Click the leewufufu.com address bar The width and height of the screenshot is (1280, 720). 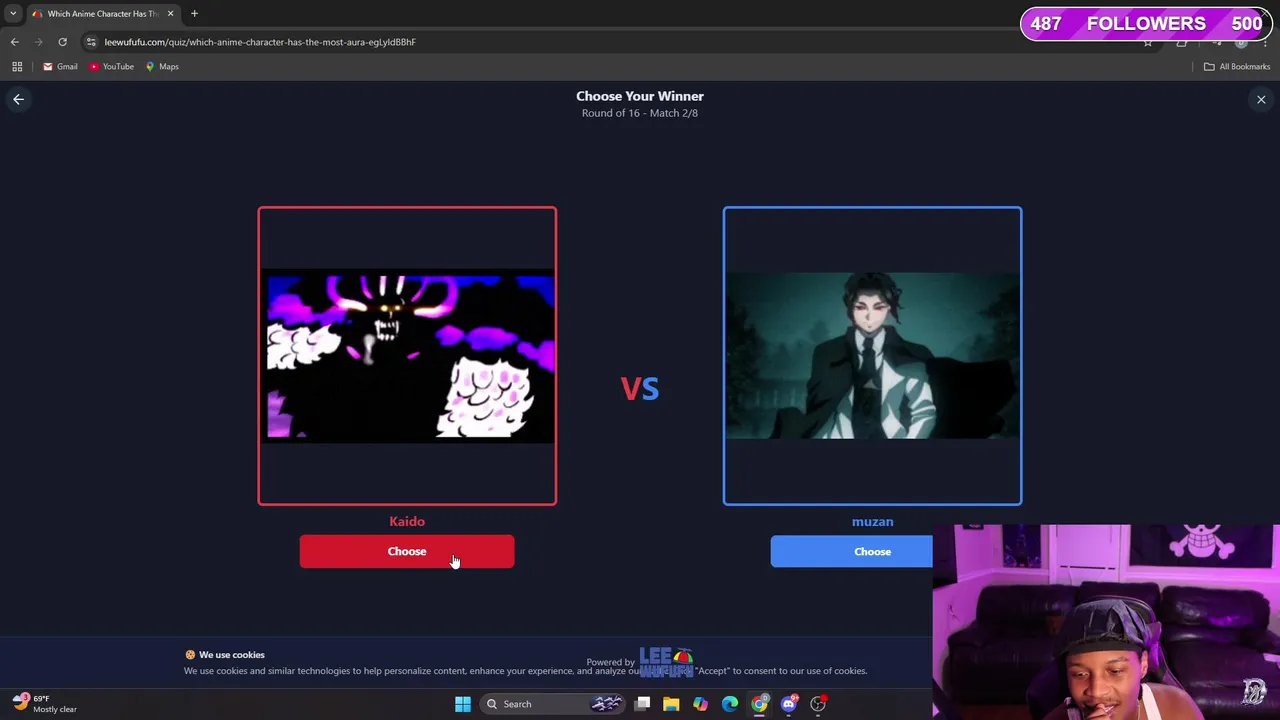[x=260, y=42]
